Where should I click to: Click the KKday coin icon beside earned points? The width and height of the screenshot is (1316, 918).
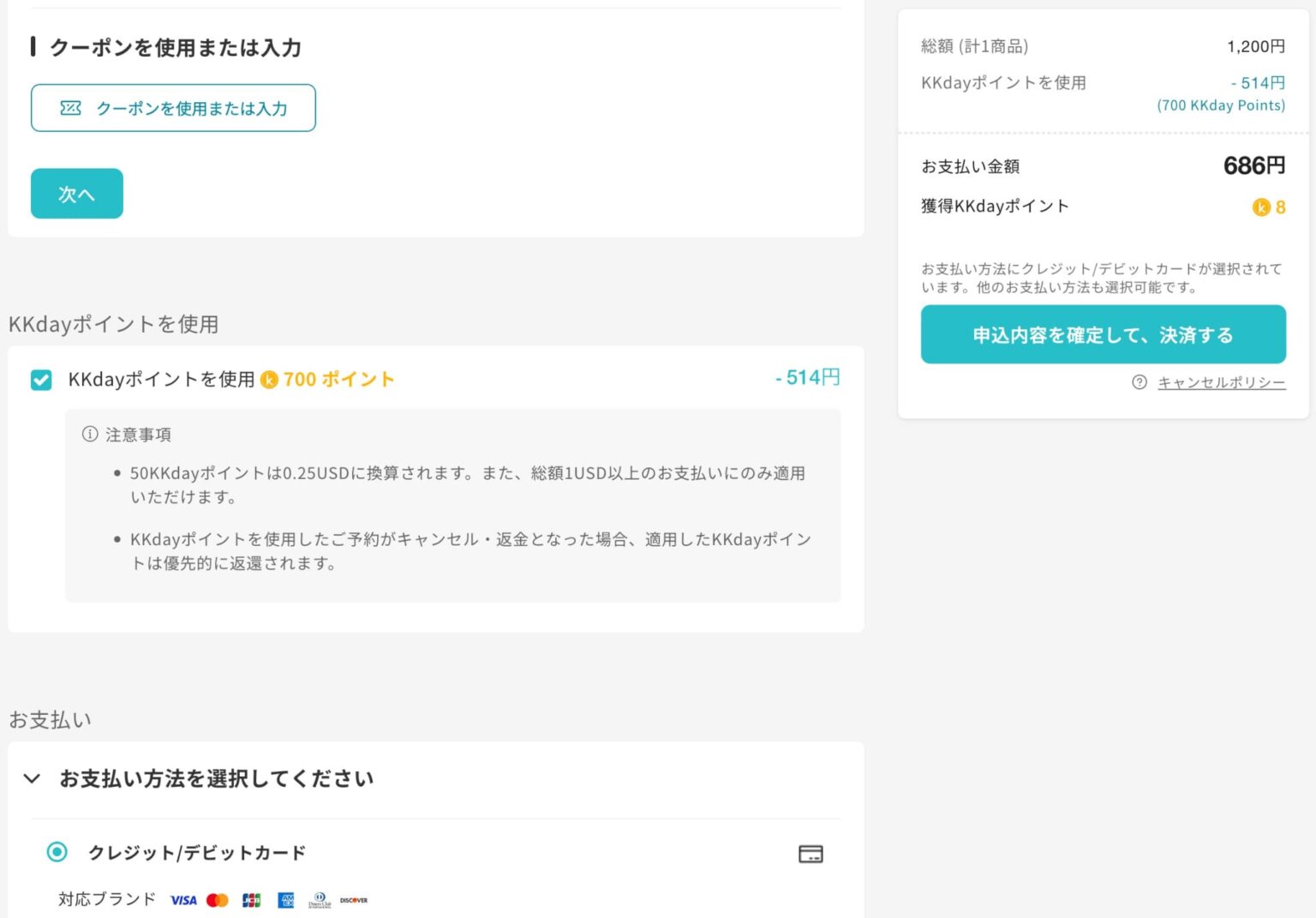tap(1263, 207)
